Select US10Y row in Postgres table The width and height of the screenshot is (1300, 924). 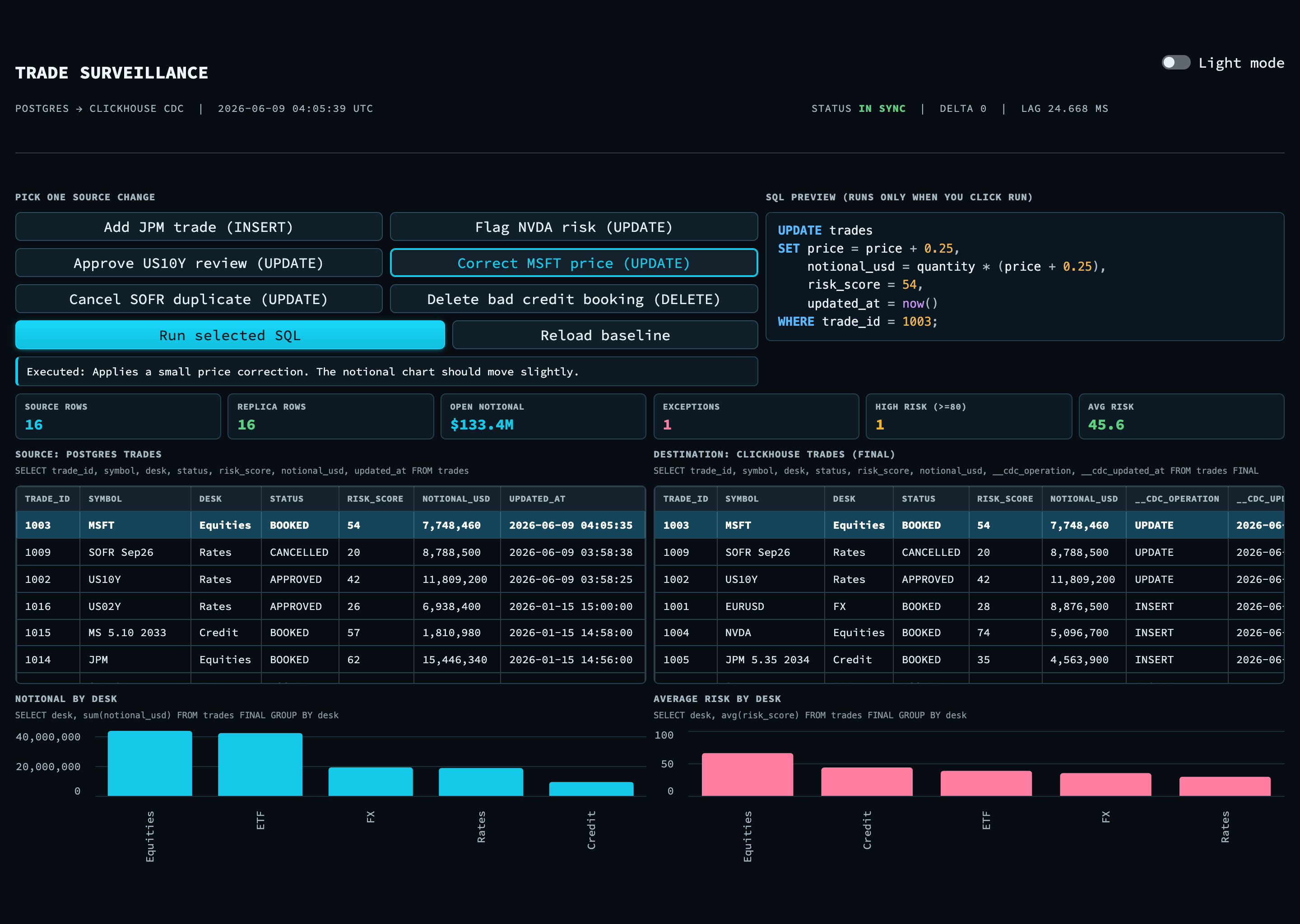331,579
